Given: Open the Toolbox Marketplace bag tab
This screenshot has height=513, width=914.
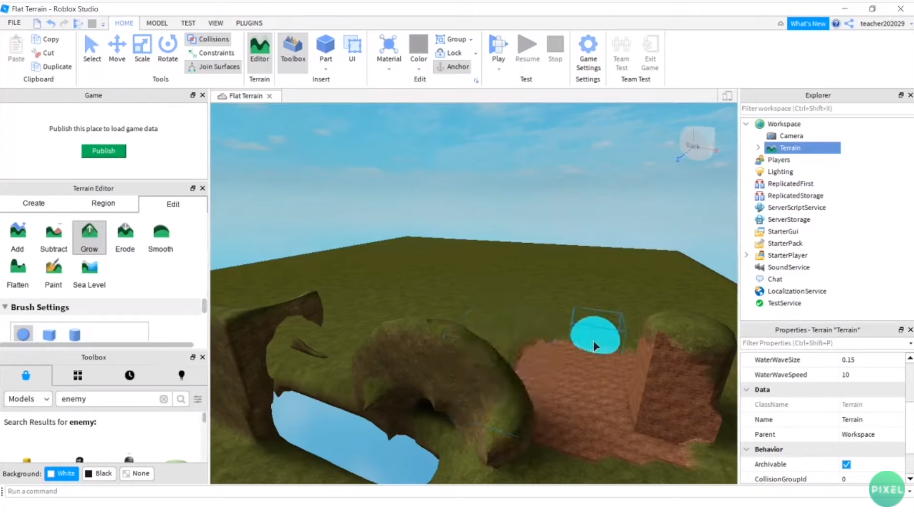Looking at the screenshot, I should (26, 375).
